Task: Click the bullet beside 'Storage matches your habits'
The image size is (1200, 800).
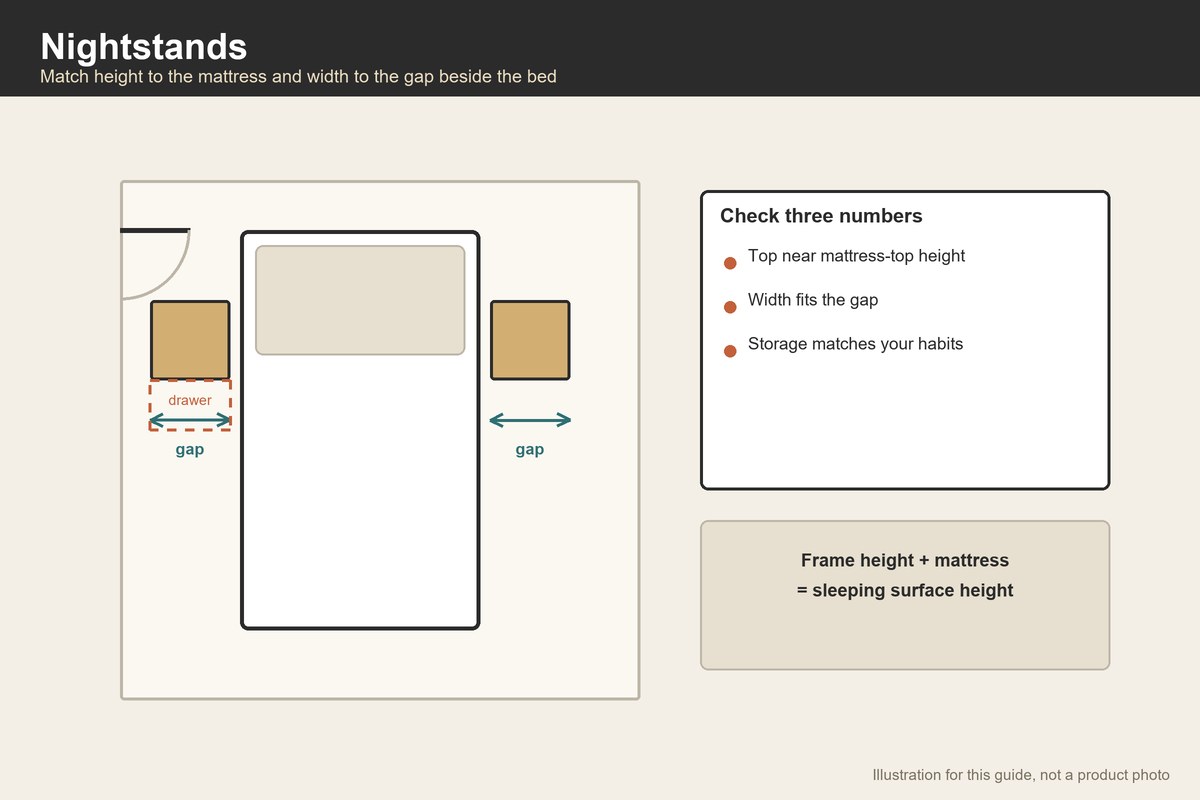Action: pos(730,351)
